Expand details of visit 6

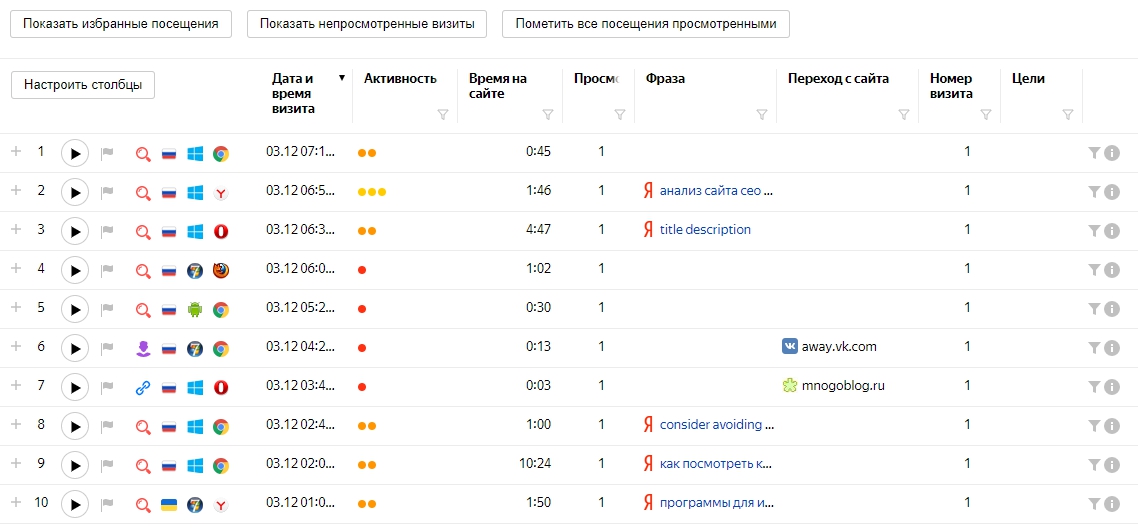16,347
